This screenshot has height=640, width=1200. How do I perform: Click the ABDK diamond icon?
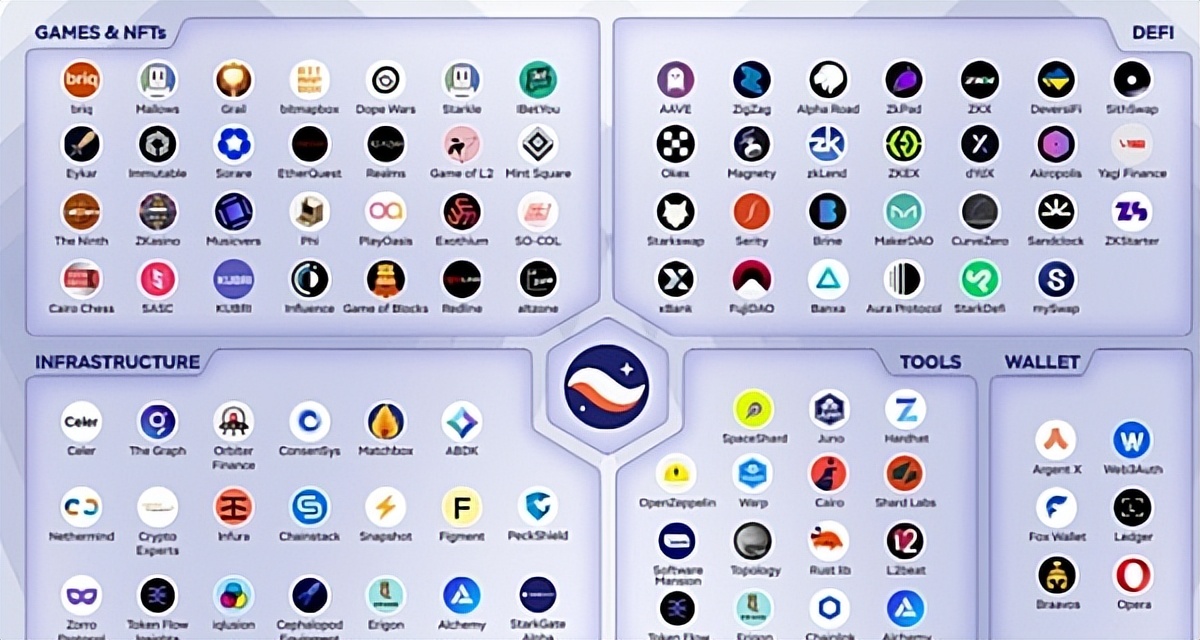(x=462, y=422)
